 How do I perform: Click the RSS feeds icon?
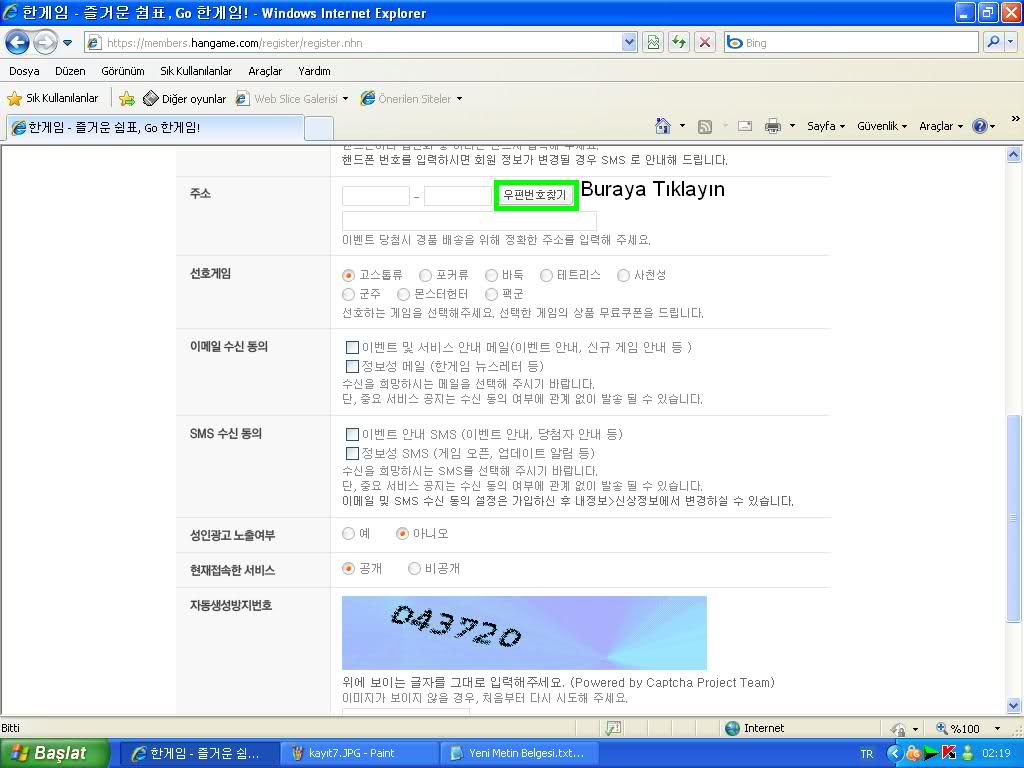pyautogui.click(x=705, y=127)
